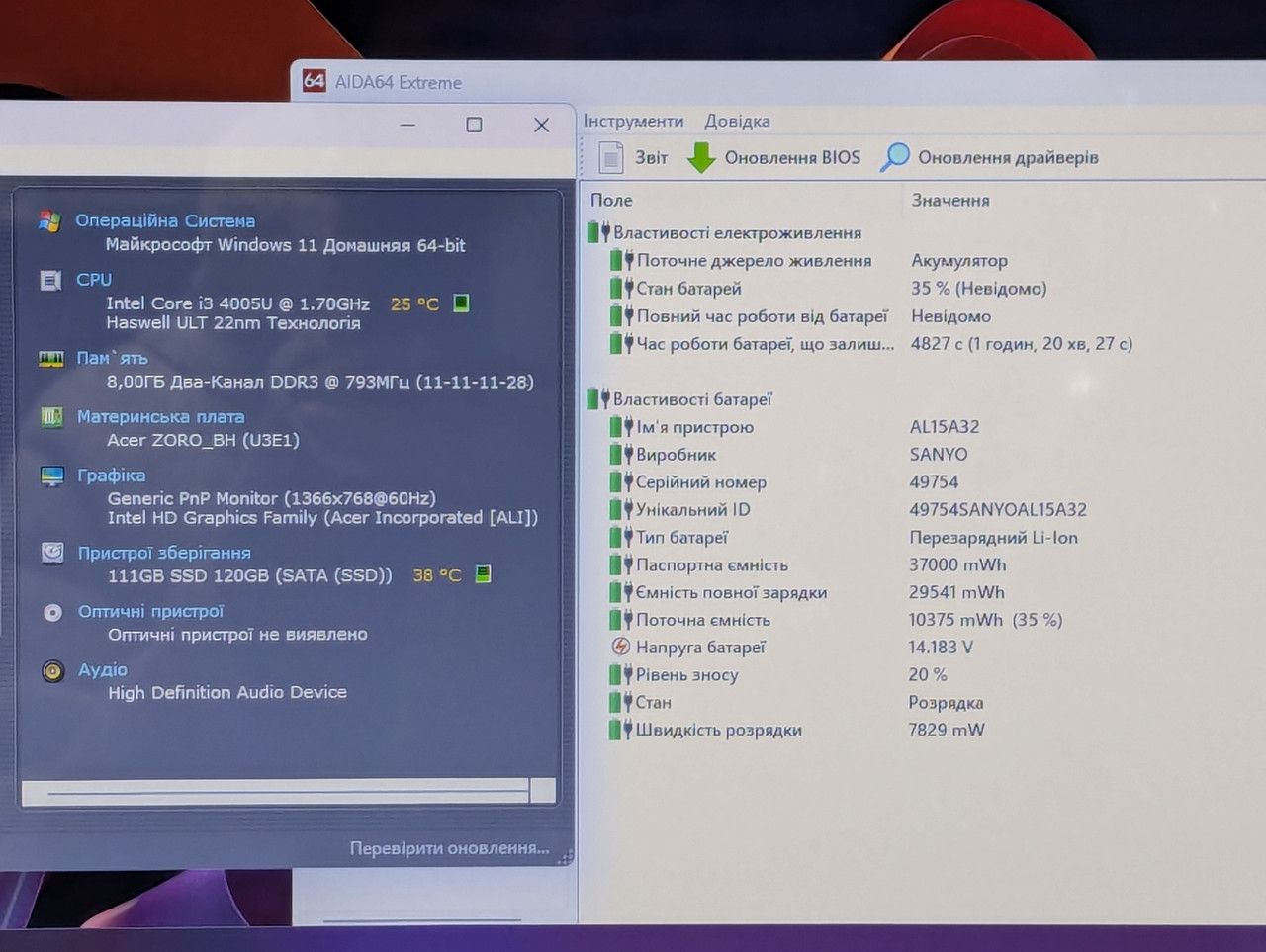1266x952 pixels.
Task: Click the value 14.183 V
Action: click(x=941, y=647)
